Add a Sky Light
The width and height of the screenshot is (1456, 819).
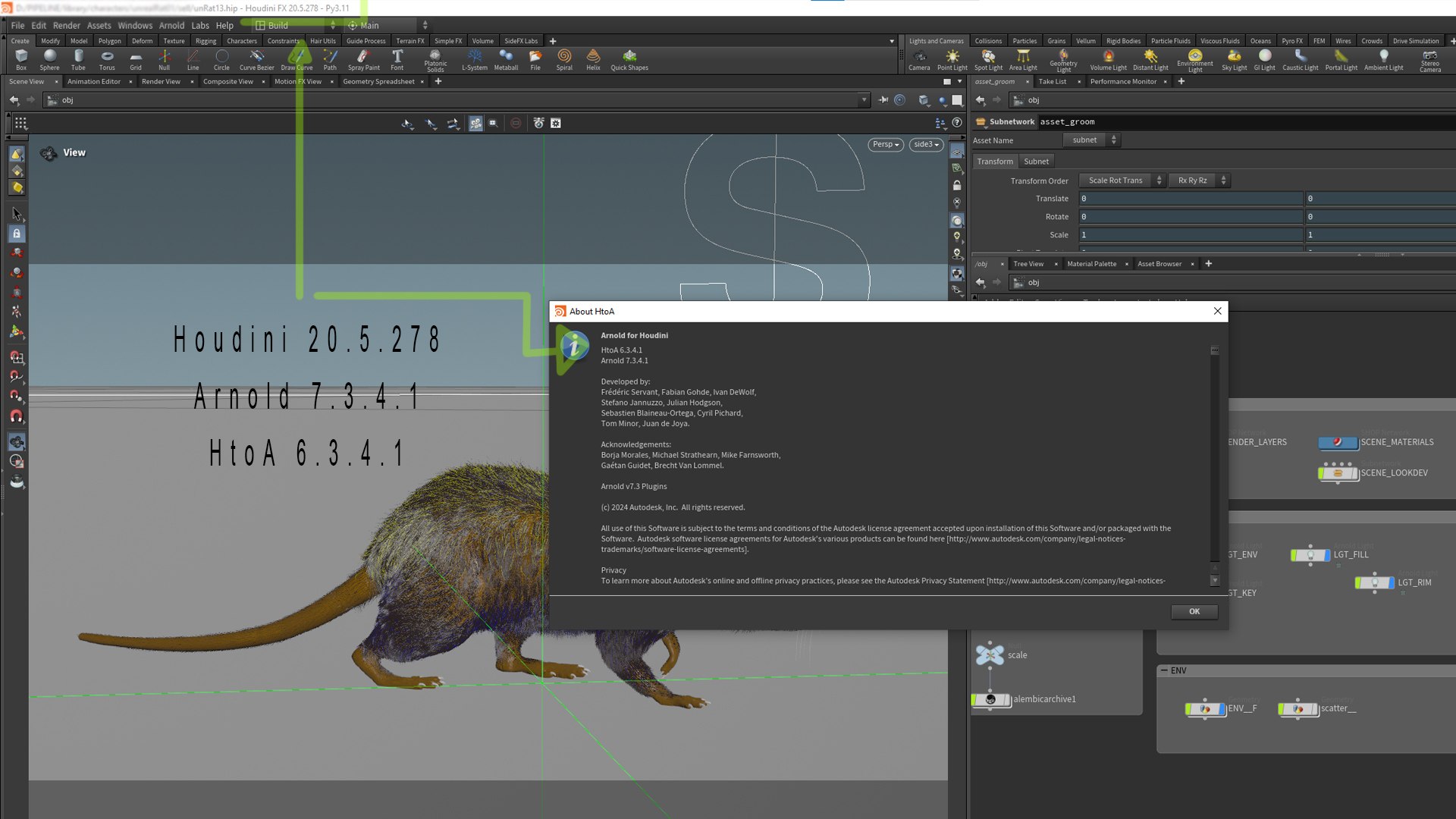tap(1235, 60)
